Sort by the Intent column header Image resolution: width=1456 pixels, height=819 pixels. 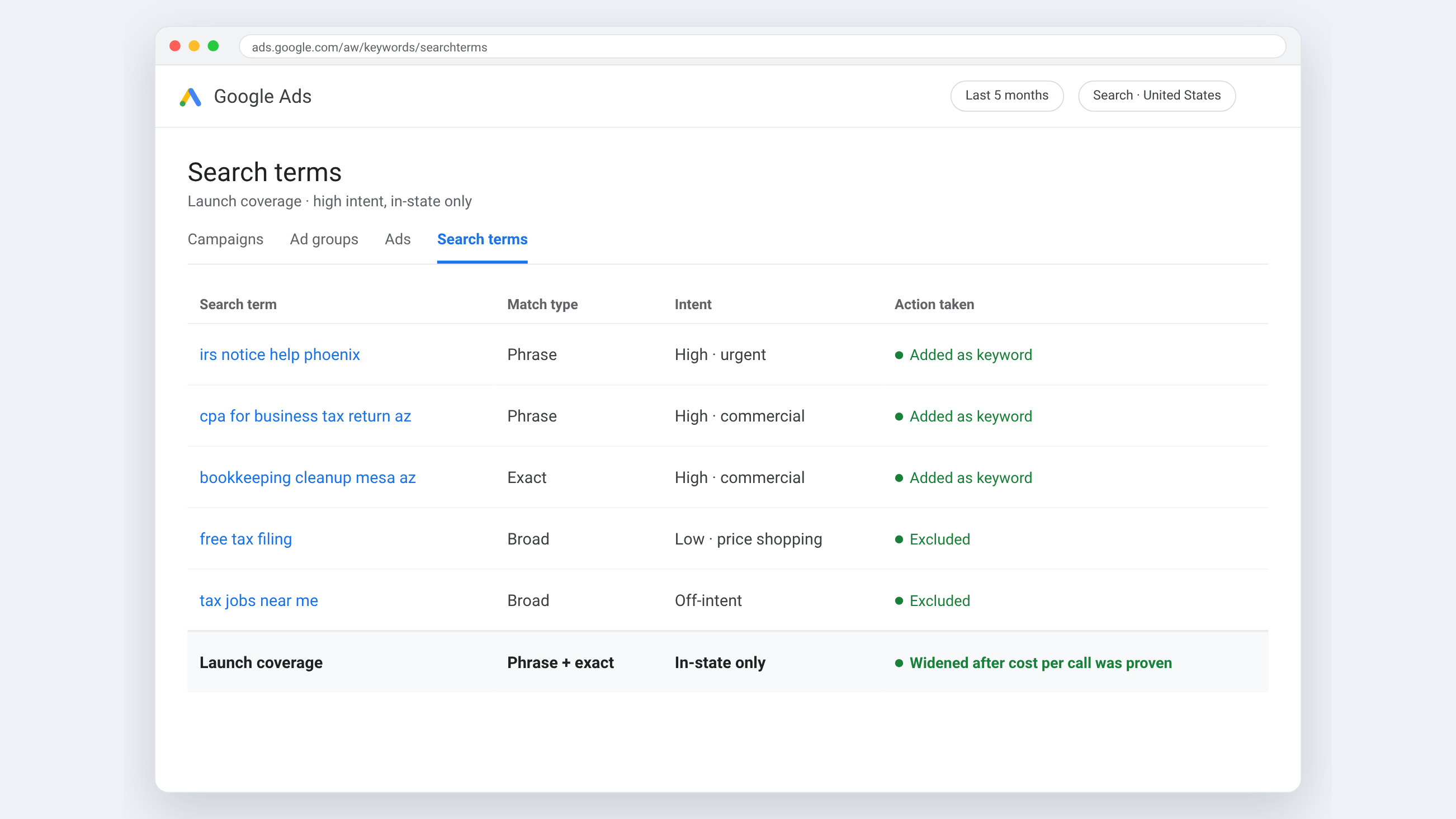pyautogui.click(x=692, y=304)
